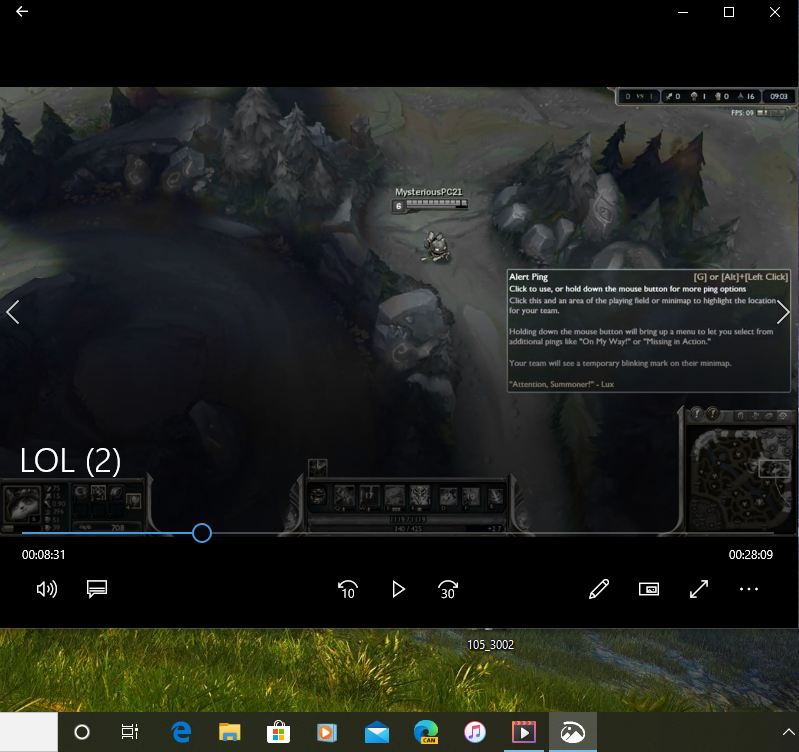Launch Edge Canary from taskbar
This screenshot has width=799, height=752.
point(426,732)
